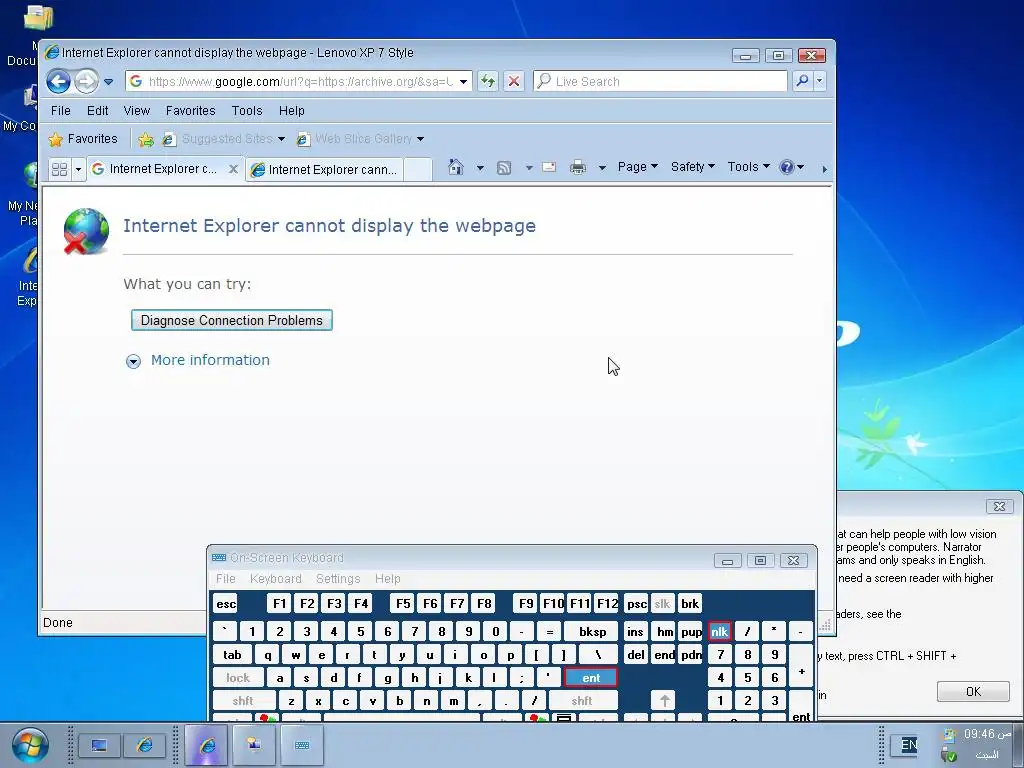
Task: Click the highlighted ent key beside the apostrophe key
Action: (x=591, y=678)
